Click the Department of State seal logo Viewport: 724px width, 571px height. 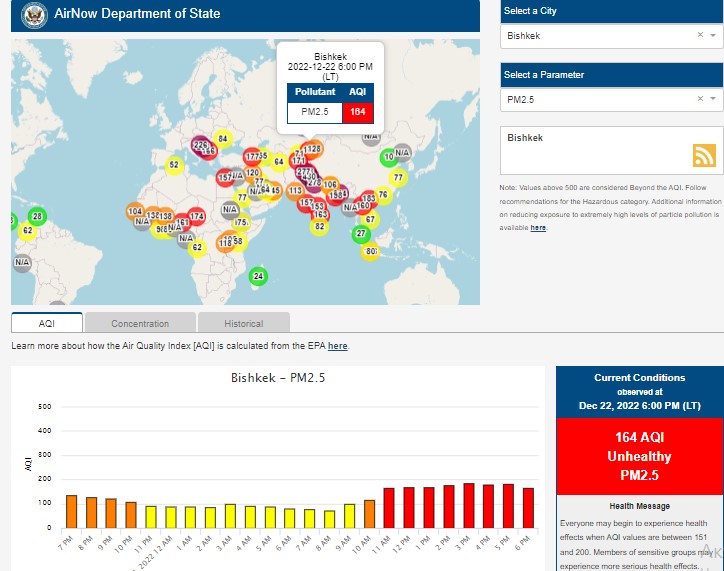[x=35, y=16]
